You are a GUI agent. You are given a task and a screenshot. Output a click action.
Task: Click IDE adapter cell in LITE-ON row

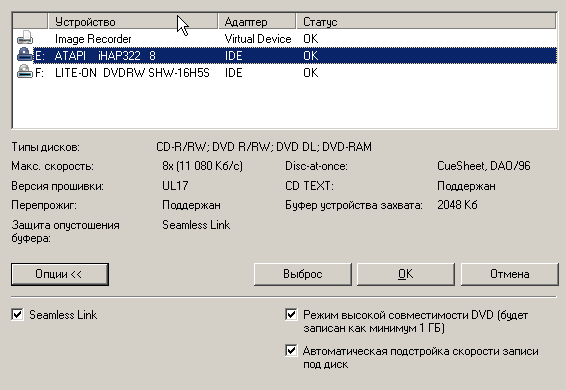point(234,73)
